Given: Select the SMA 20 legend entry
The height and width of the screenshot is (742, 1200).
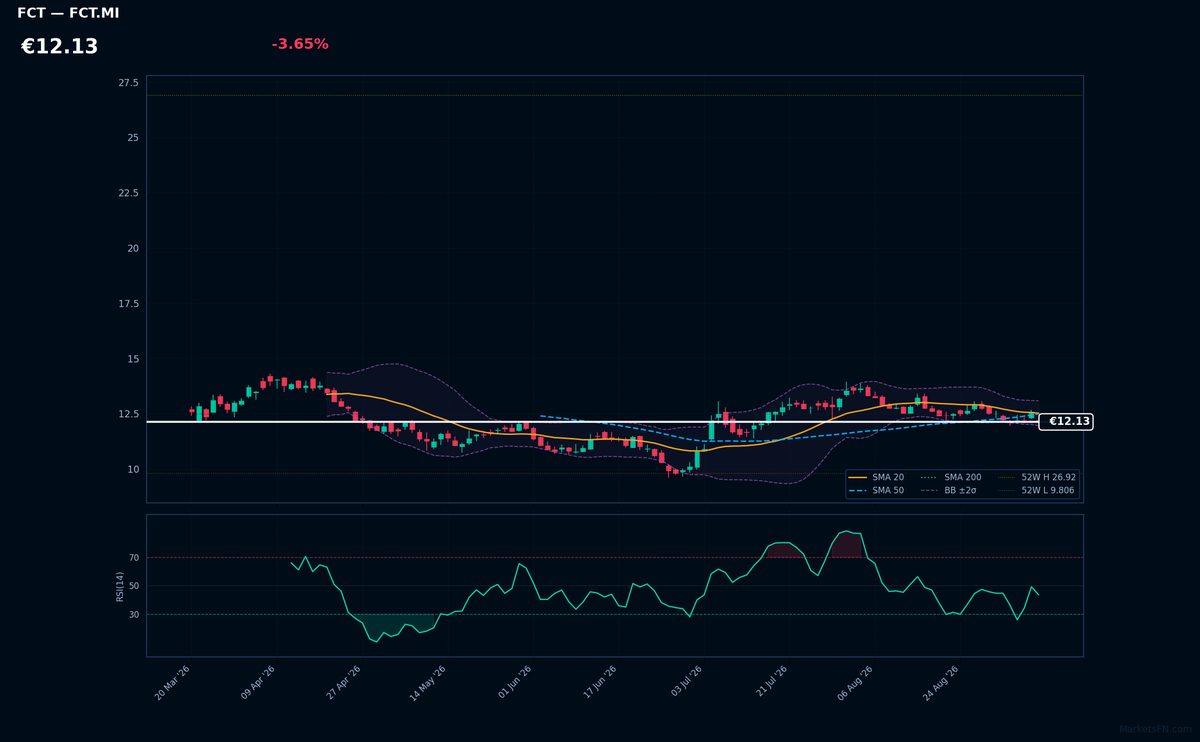Looking at the screenshot, I should click(876, 477).
